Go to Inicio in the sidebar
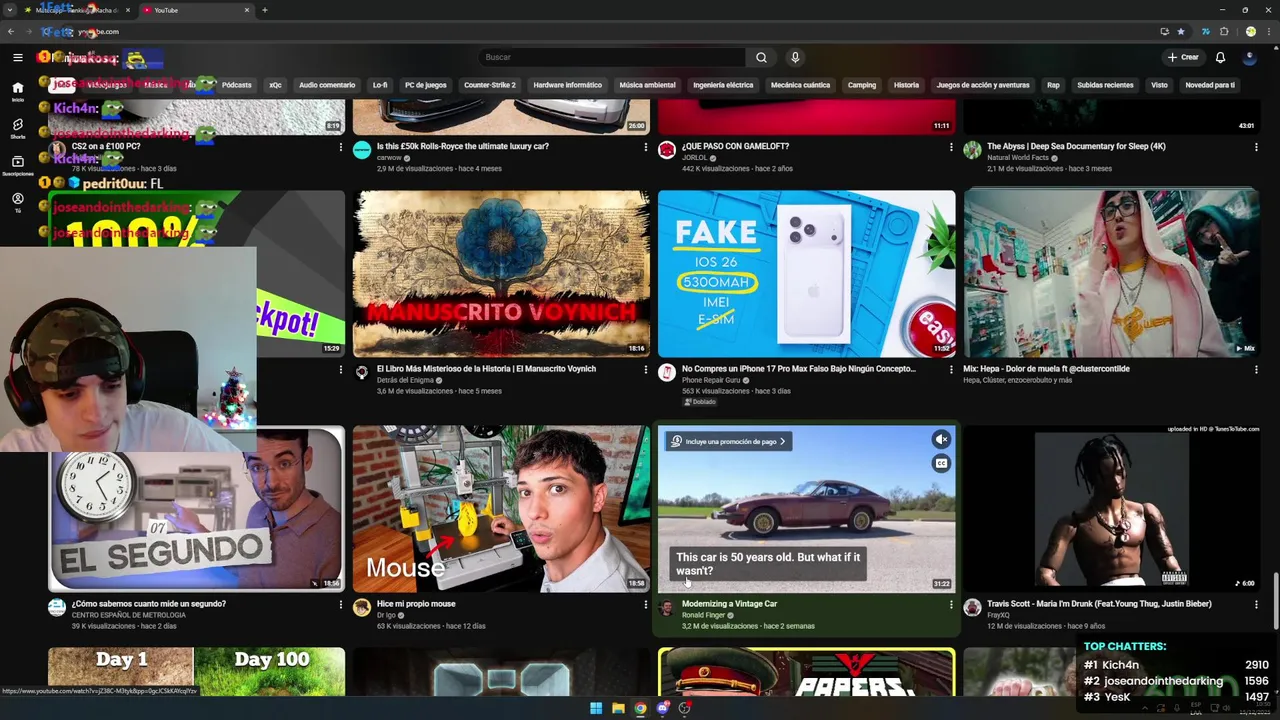The height and width of the screenshot is (720, 1280). point(18,92)
